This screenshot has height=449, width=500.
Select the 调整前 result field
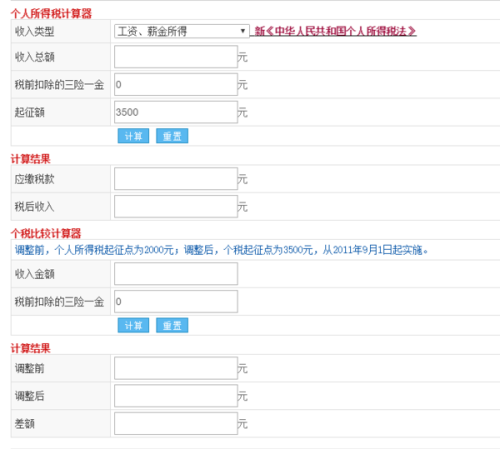click(176, 368)
